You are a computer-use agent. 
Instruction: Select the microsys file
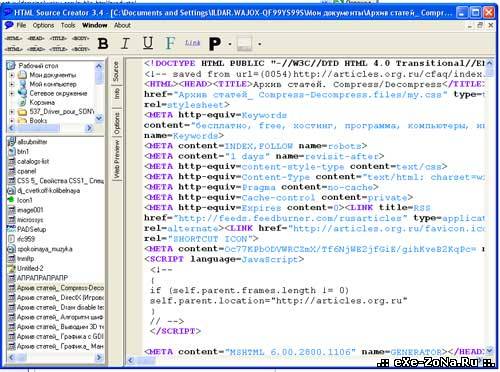point(30,220)
